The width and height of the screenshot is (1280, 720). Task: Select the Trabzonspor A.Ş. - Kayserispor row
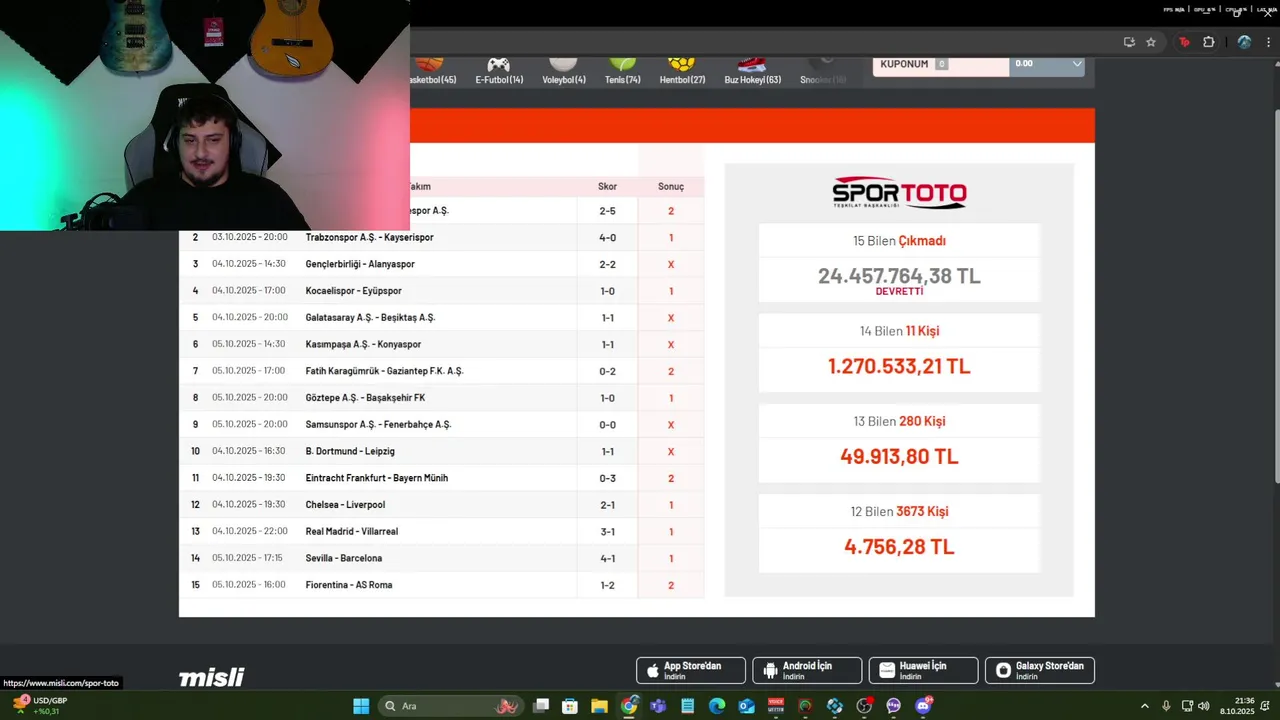[441, 237]
